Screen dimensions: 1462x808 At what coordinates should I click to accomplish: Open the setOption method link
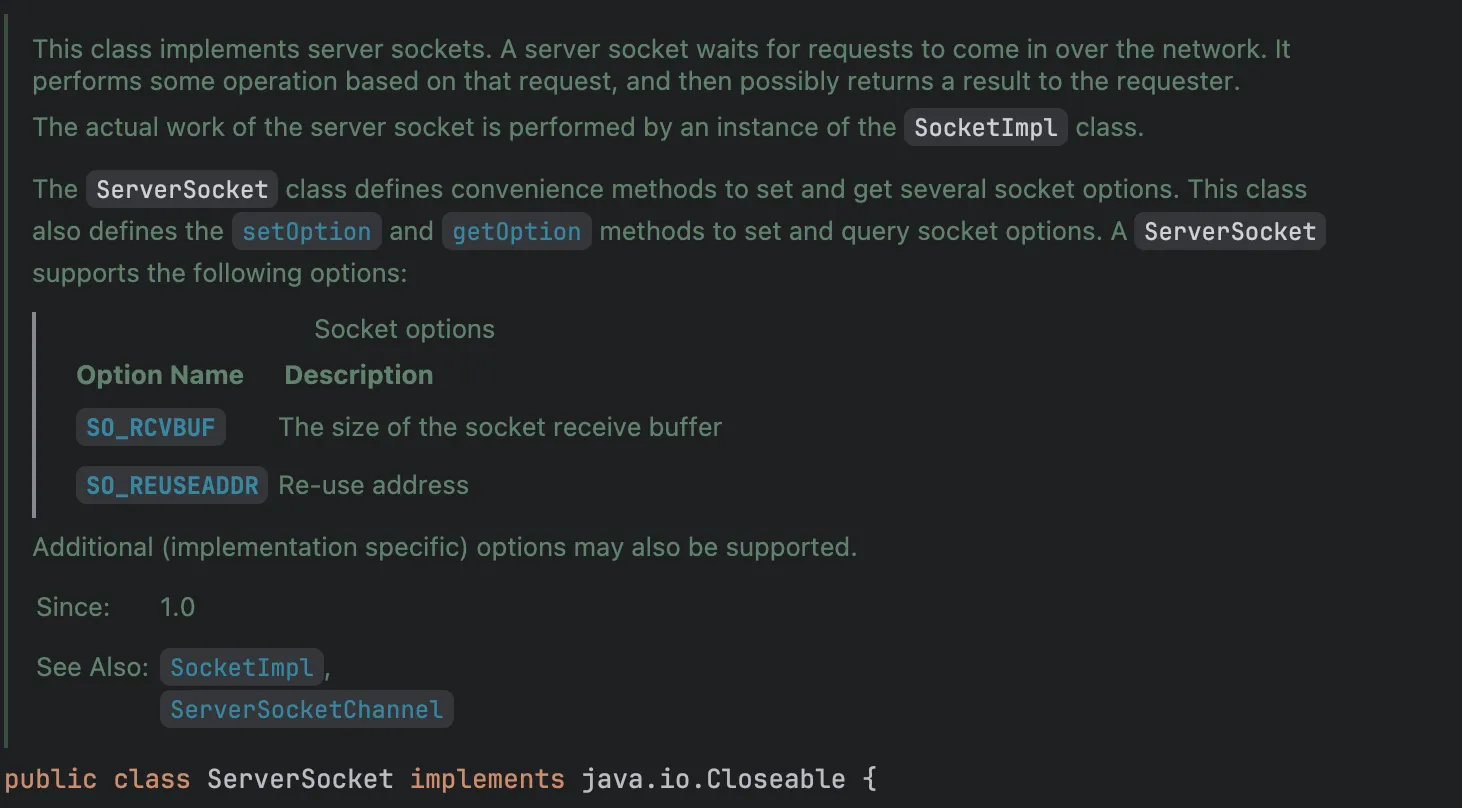point(307,231)
